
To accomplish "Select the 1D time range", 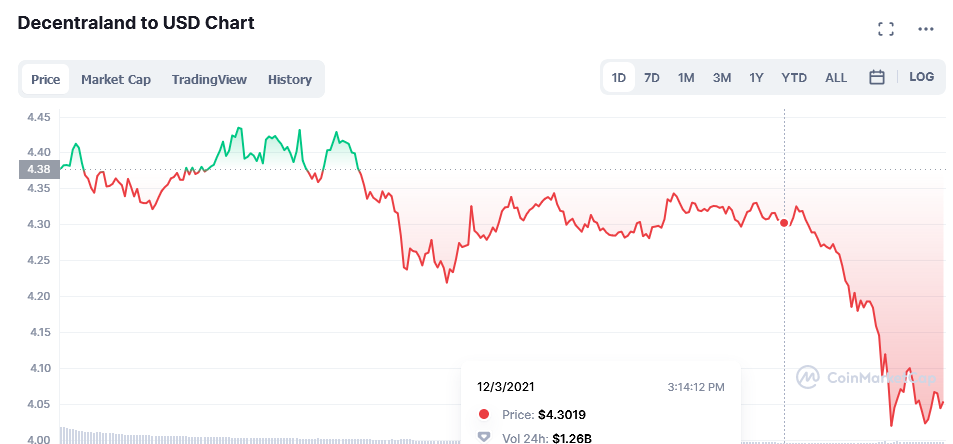I will (619, 78).
